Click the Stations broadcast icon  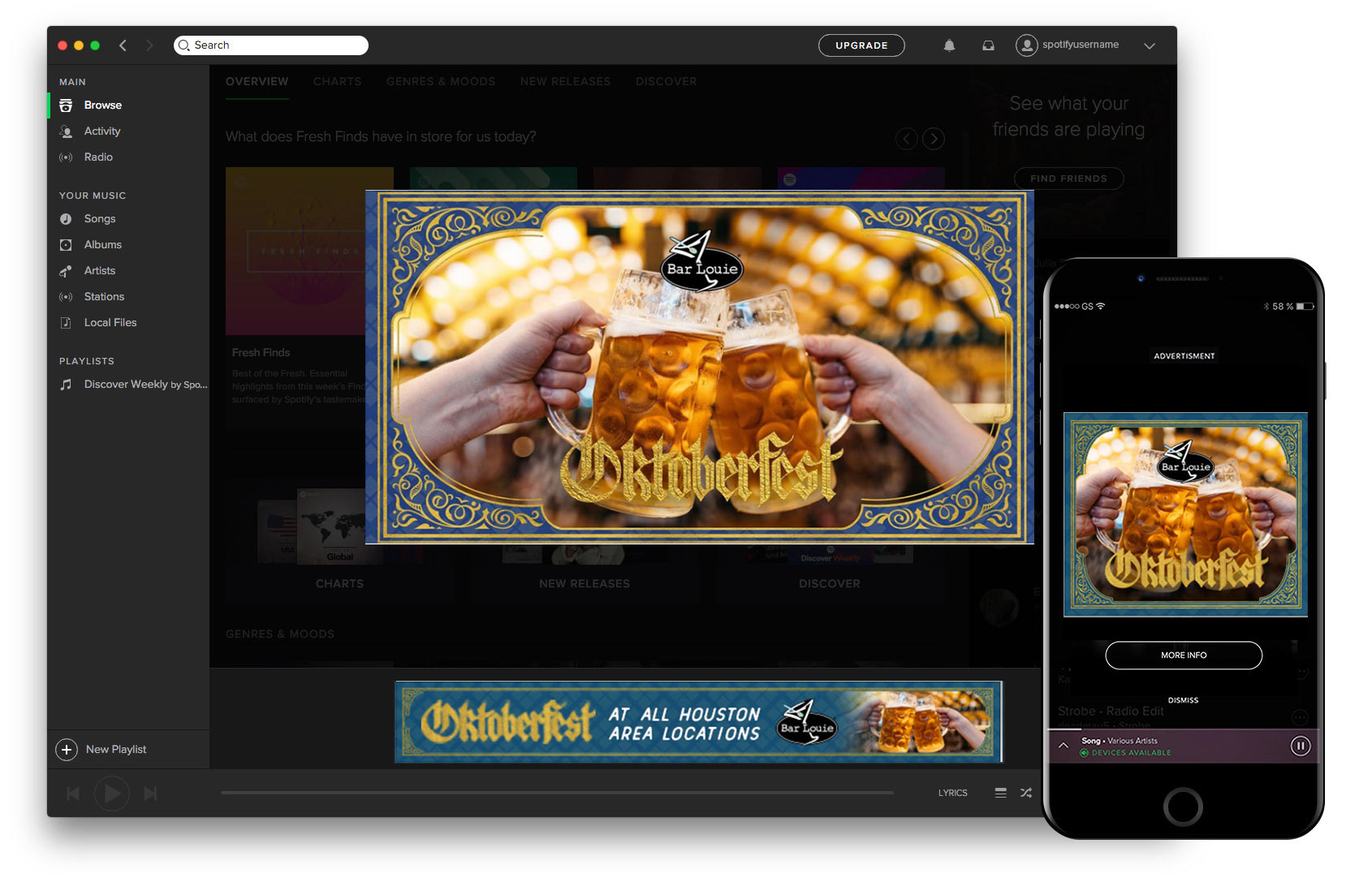(x=66, y=297)
